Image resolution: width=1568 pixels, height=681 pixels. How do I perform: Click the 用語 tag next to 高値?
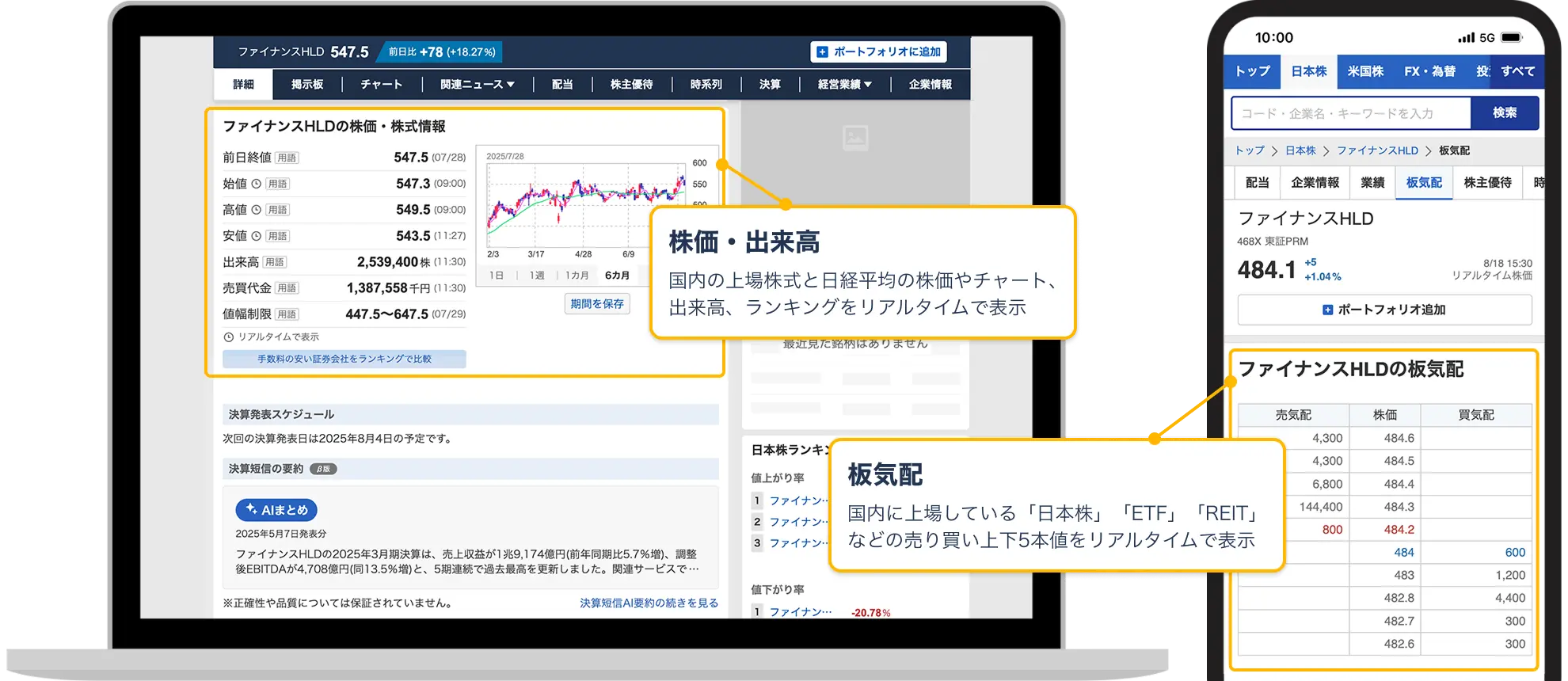click(277, 210)
